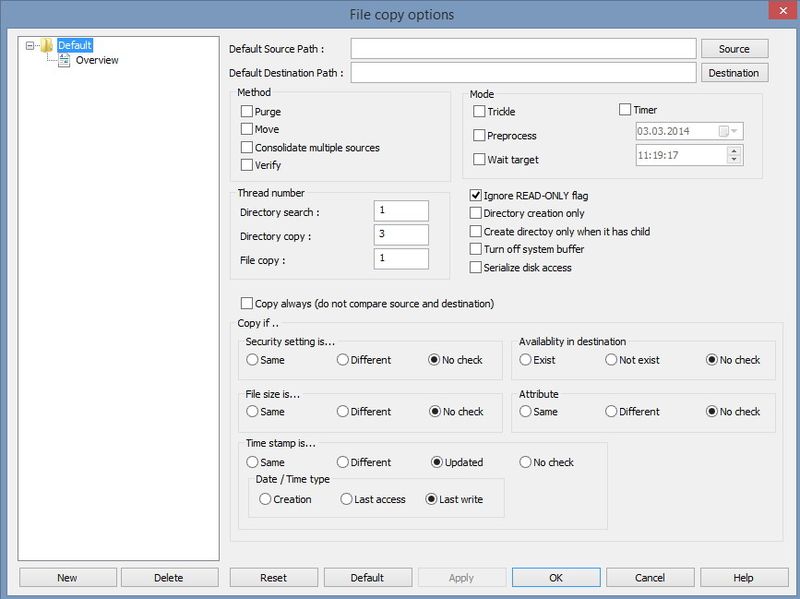Viewport: 800px width, 599px height.
Task: Click the Overview page icon in tree
Action: [65, 60]
